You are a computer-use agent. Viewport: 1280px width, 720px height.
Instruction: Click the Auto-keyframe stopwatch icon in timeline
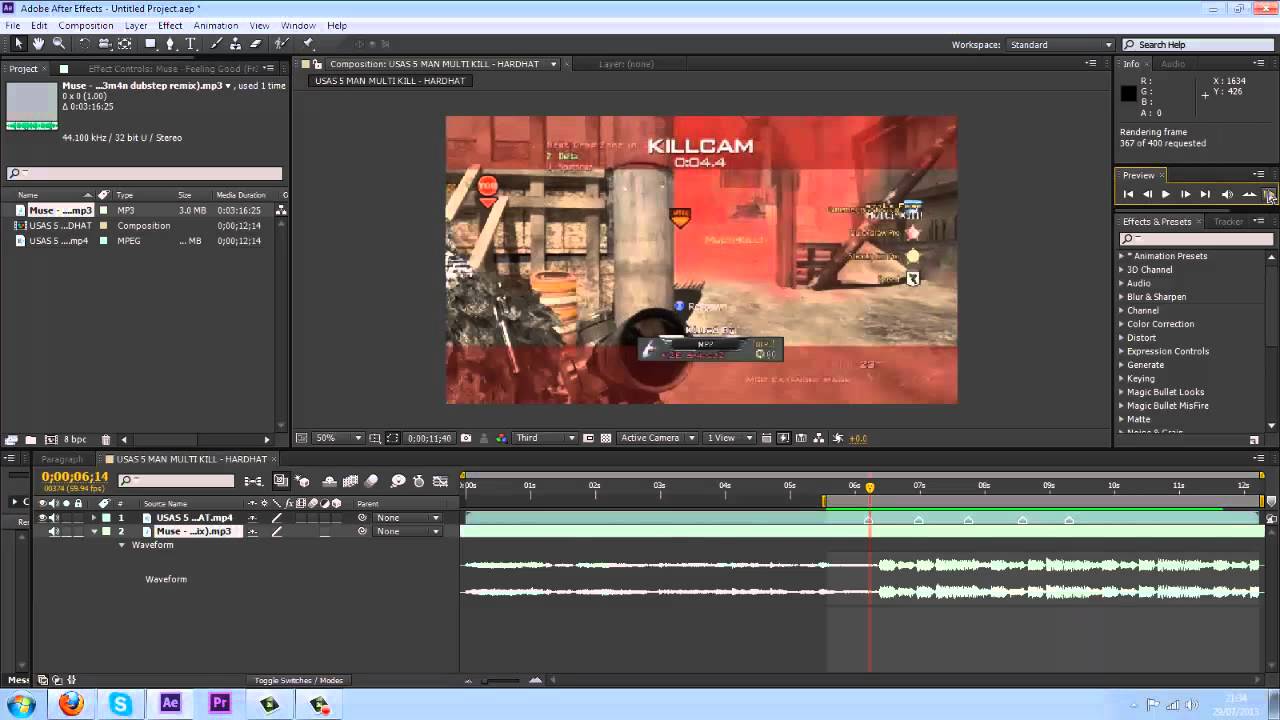point(419,481)
